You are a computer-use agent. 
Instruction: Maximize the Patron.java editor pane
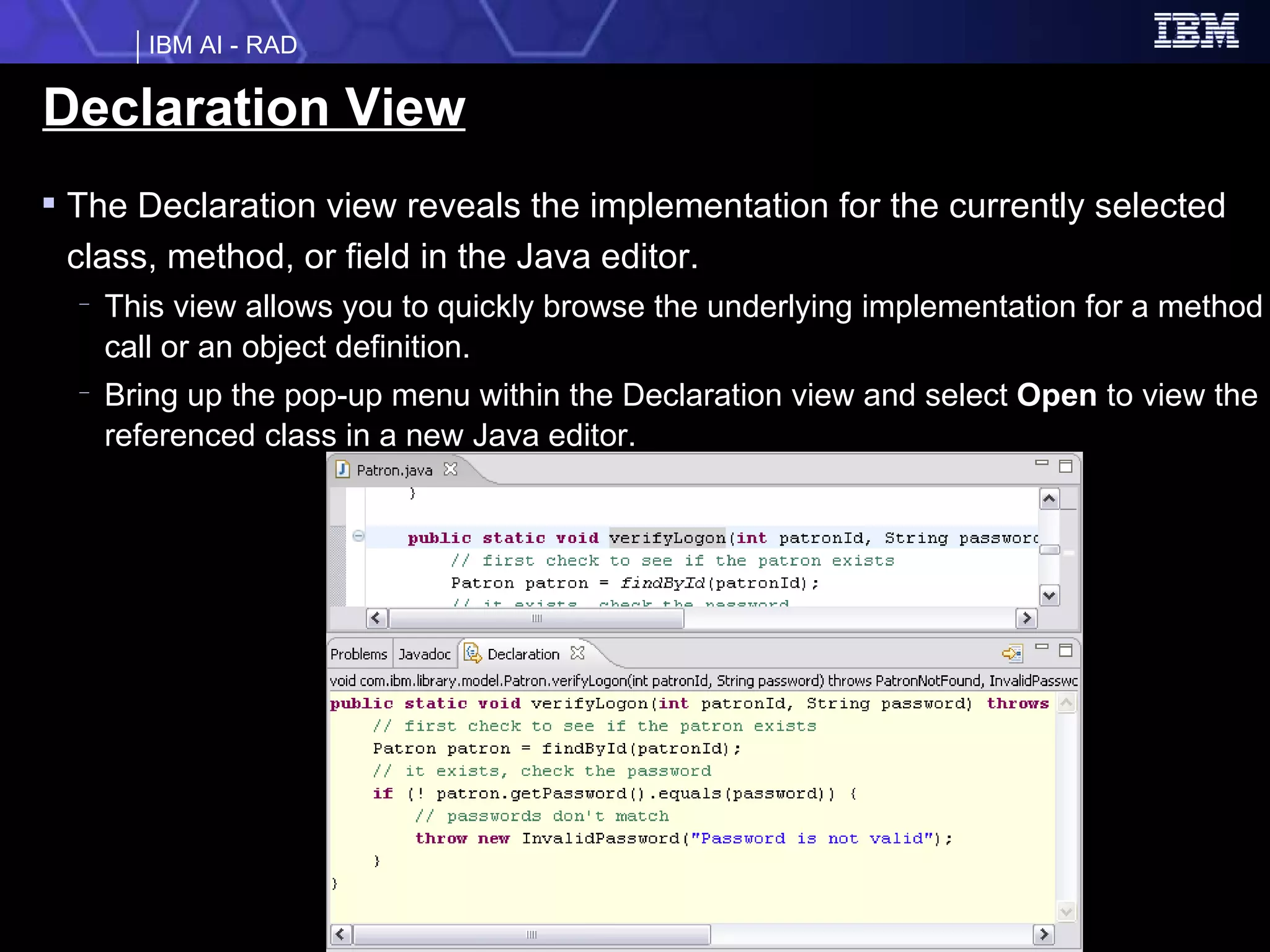(1065, 466)
